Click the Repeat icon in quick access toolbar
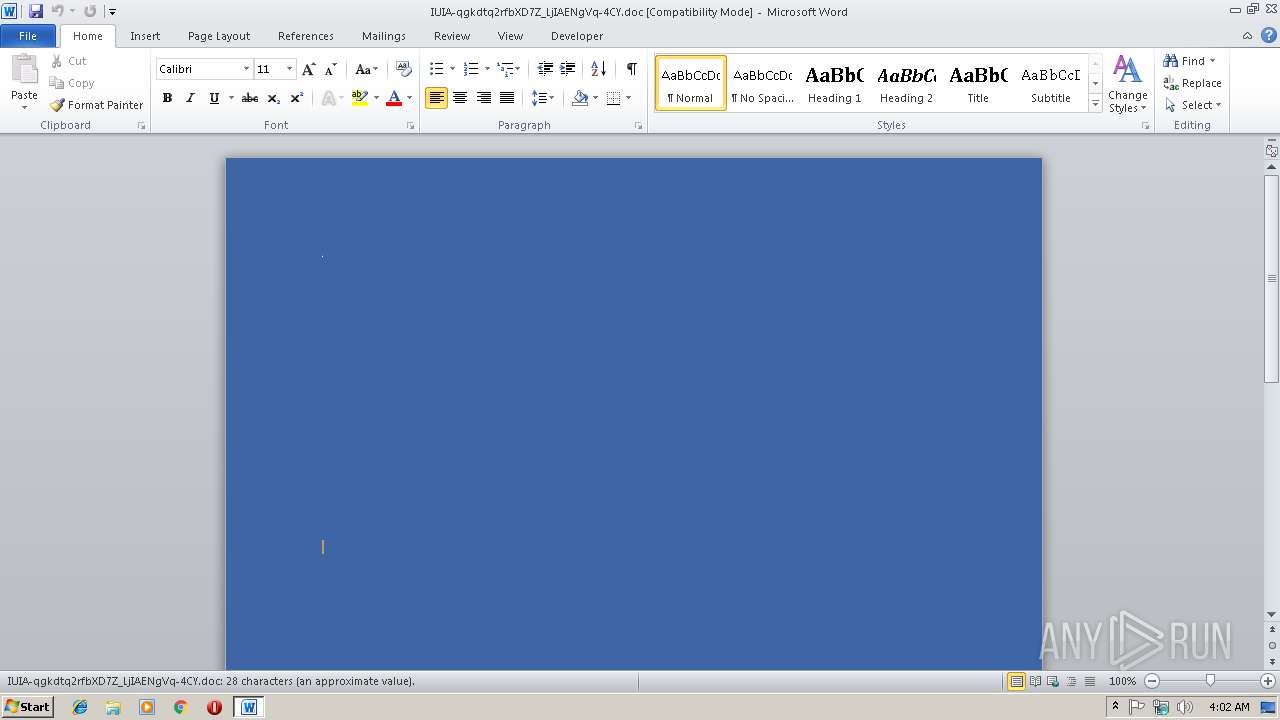Image resolution: width=1280 pixels, height=720 pixels. (90, 11)
